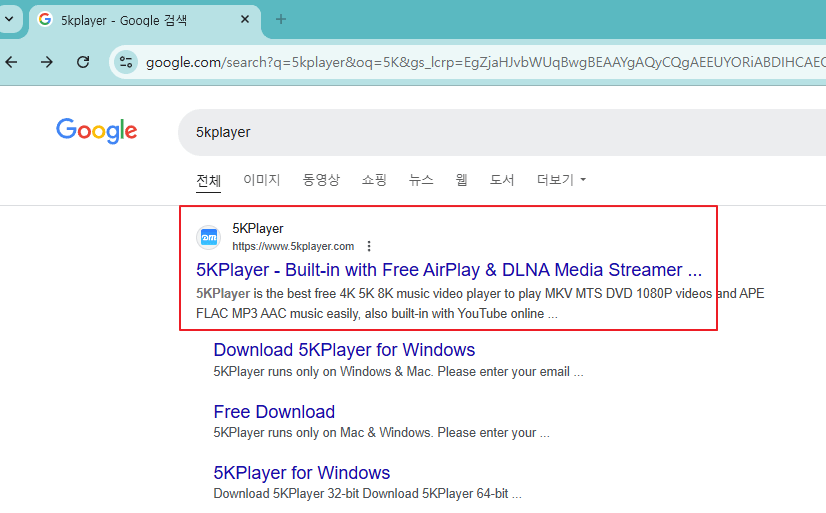Switch to the 웹 tab
The height and width of the screenshot is (513, 826).
point(461,180)
